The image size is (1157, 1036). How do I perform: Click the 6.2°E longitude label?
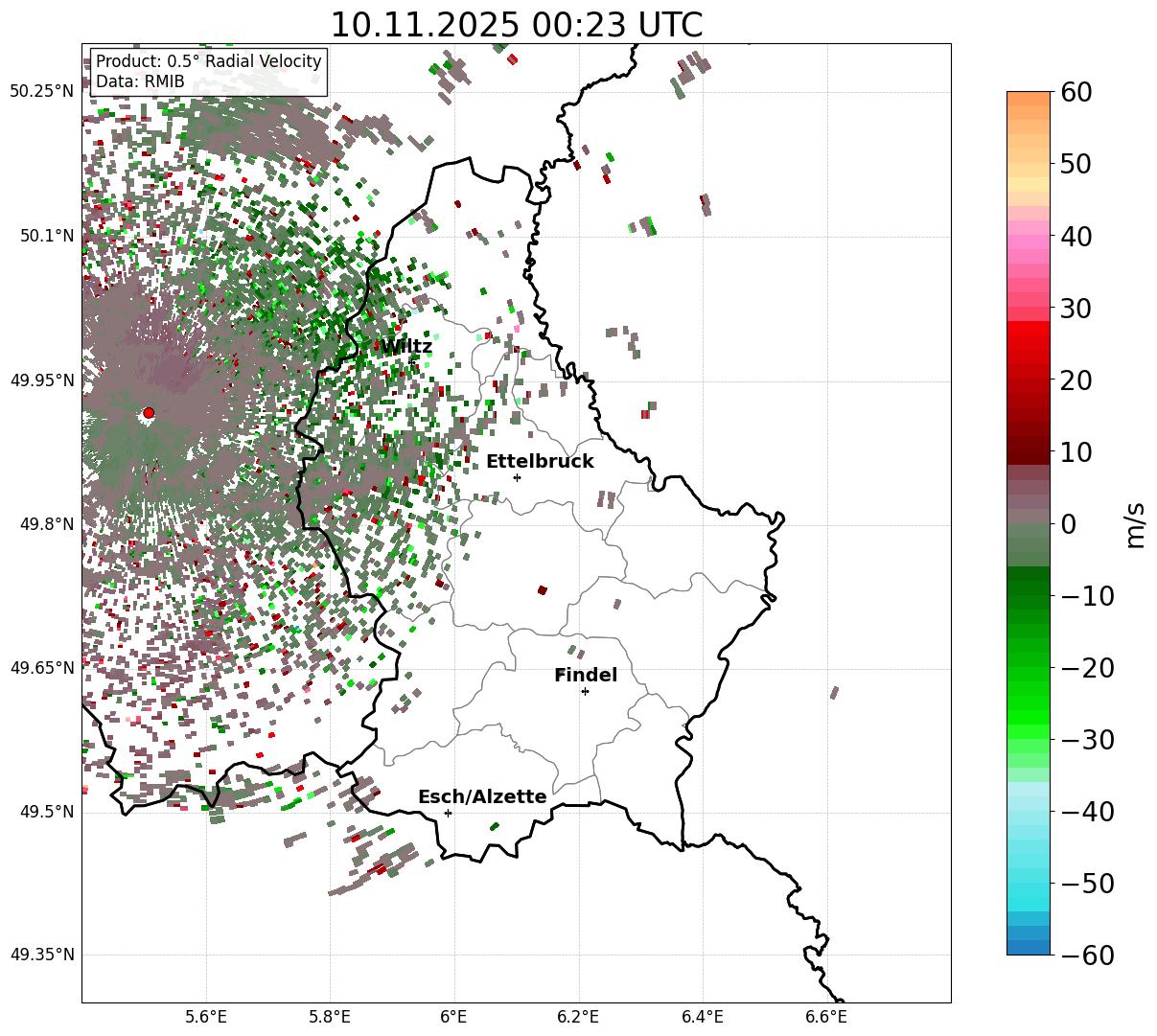point(578,1016)
